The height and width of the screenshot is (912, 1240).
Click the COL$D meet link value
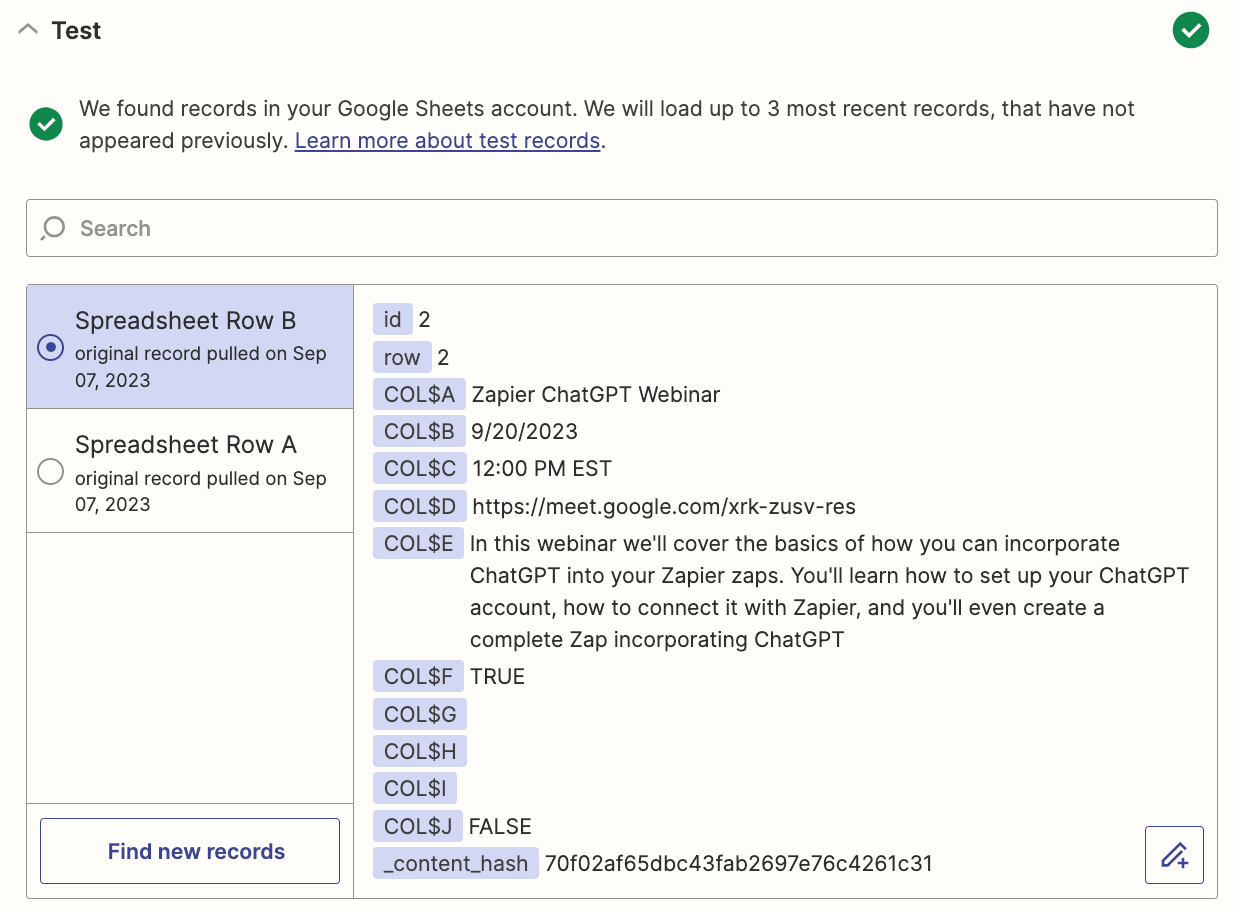pos(664,506)
